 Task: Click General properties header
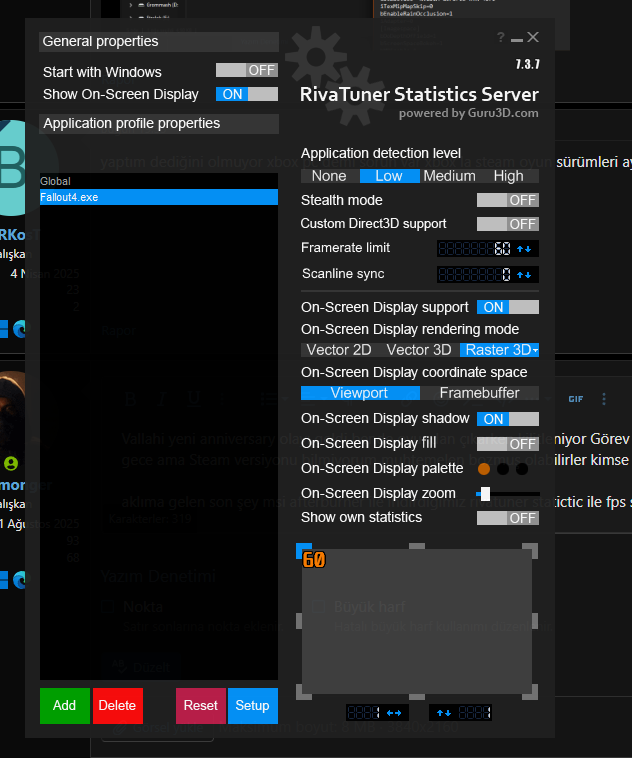pyautogui.click(x=159, y=42)
